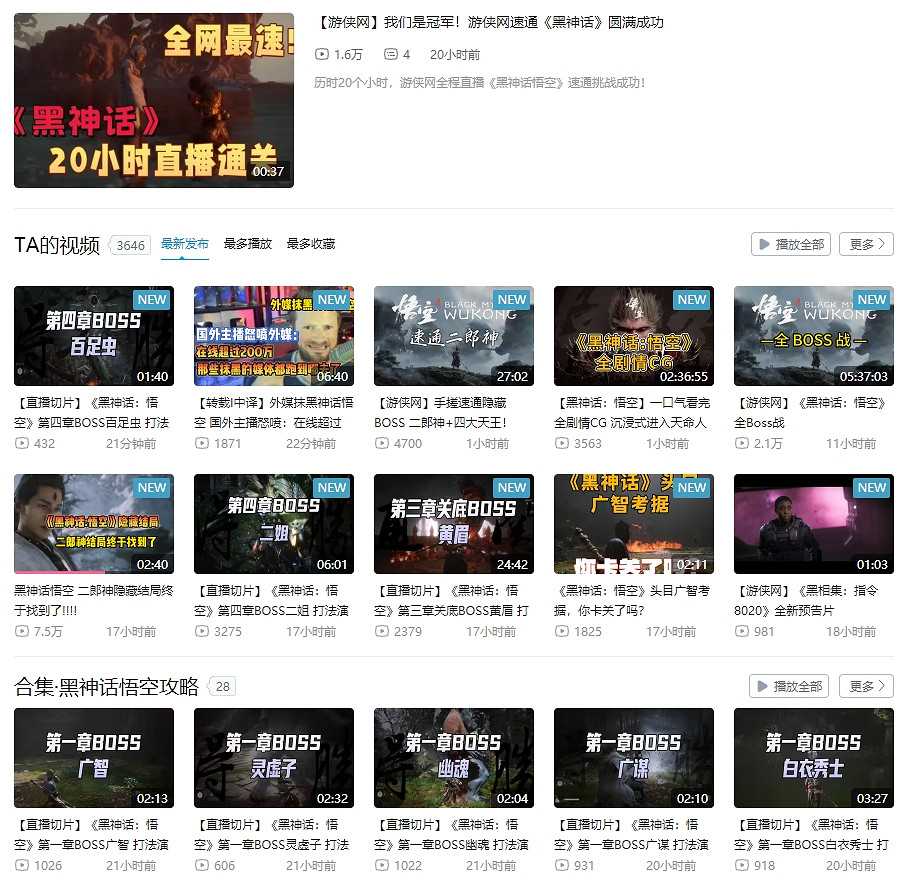This screenshot has width=907, height=889.
Task: Open the video count badge showing 3646
Action: click(129, 243)
